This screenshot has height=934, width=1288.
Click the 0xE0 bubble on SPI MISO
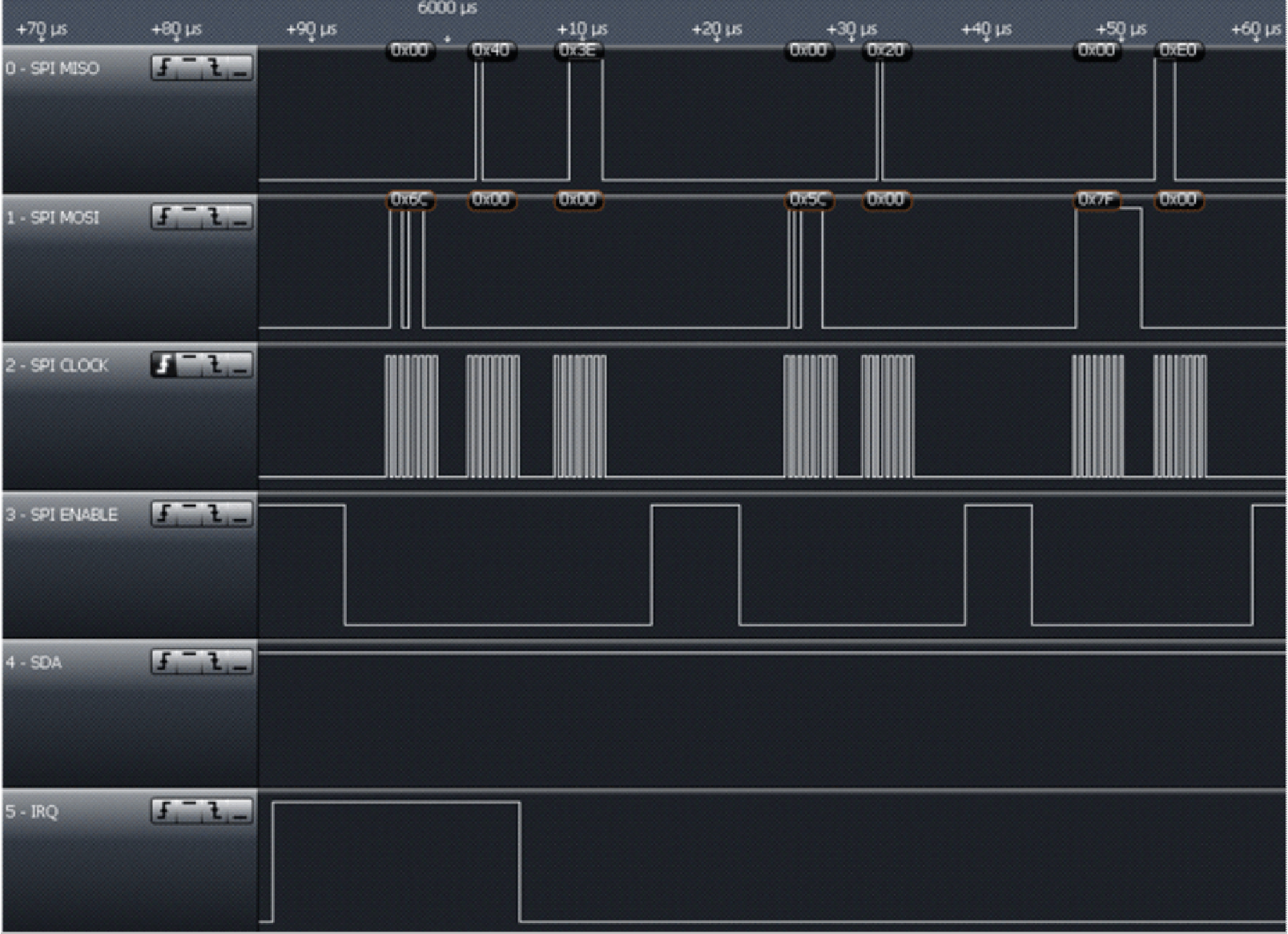pos(1177,50)
